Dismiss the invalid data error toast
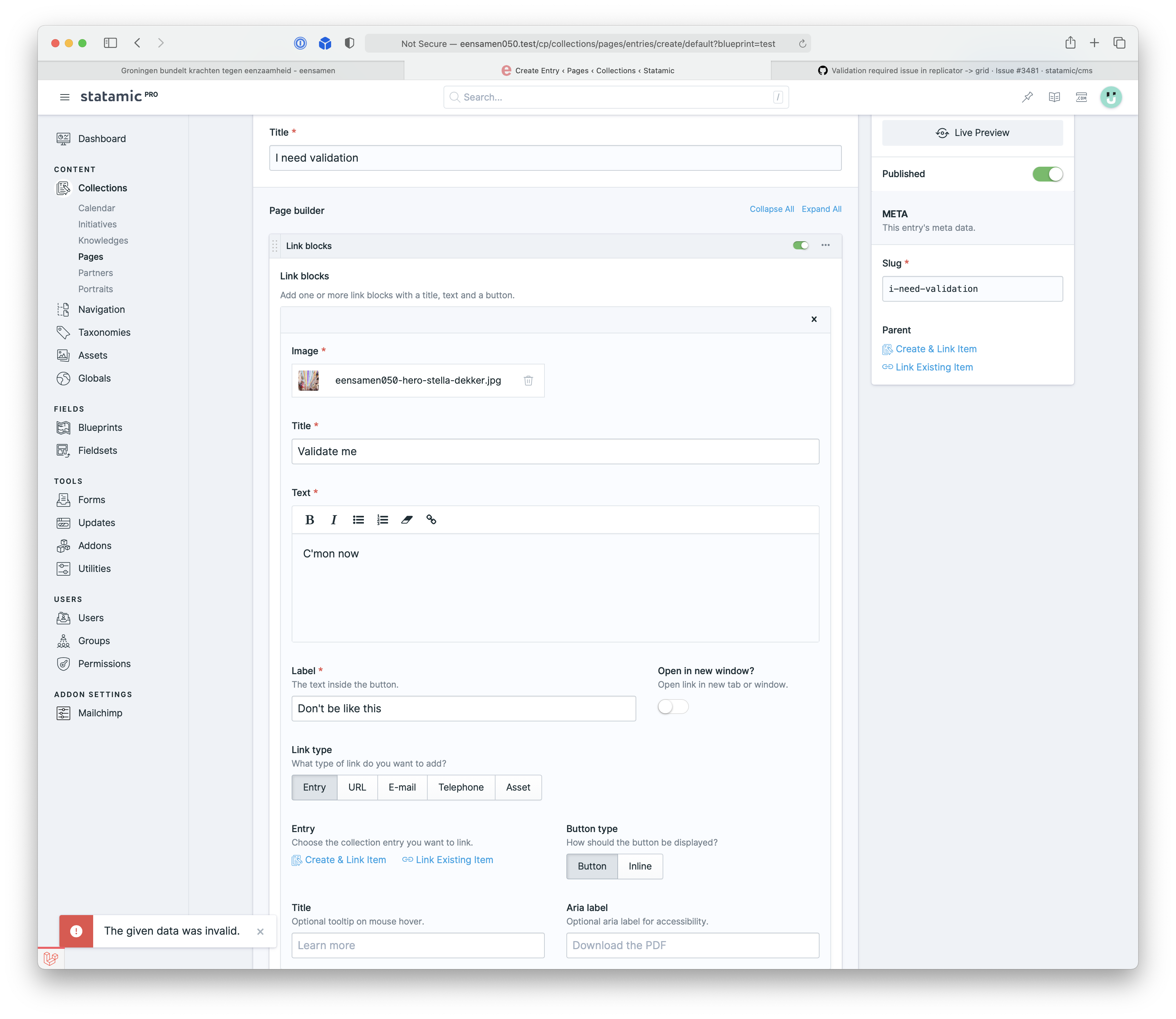Screen dimensions: 1176x1019 click(260, 931)
